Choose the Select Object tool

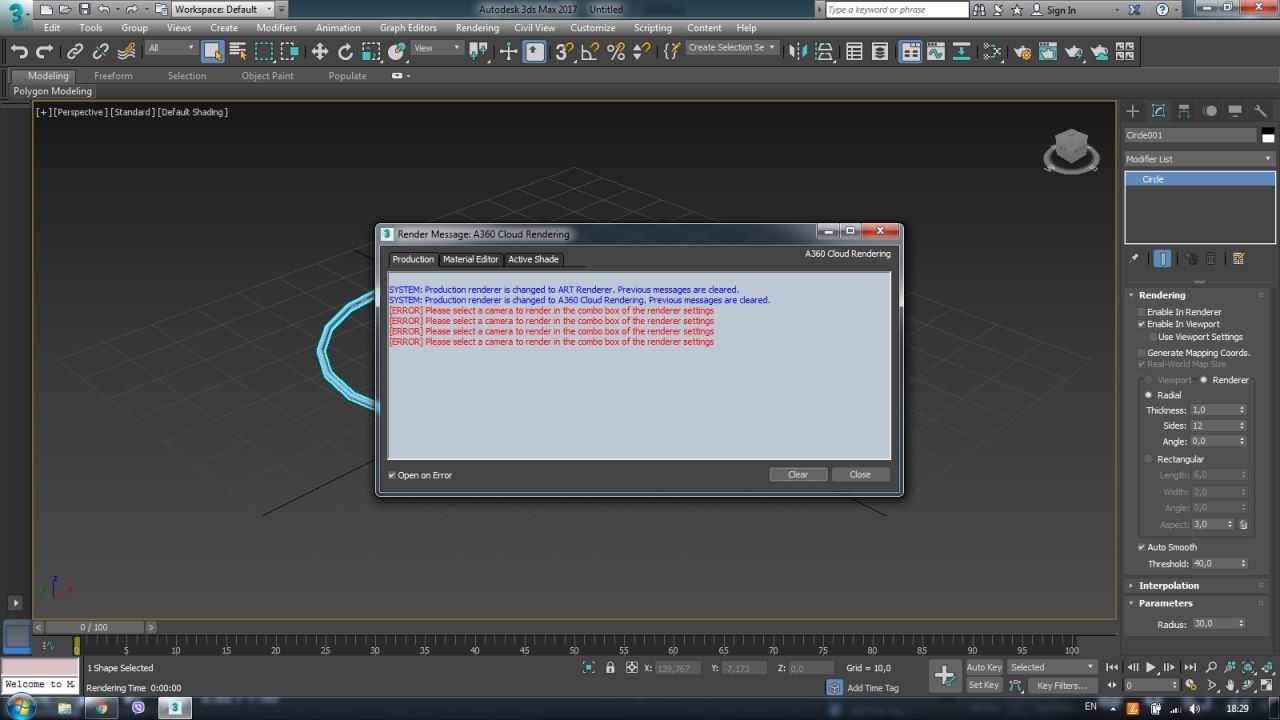[x=212, y=52]
